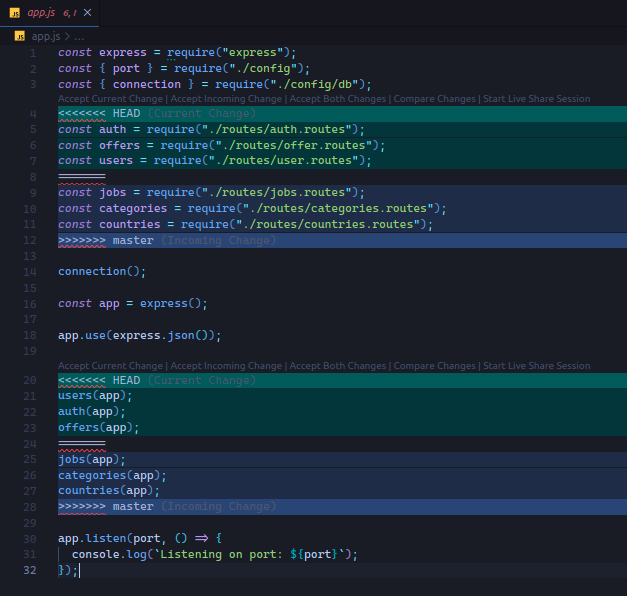Click the ======= separator on line 8
Viewport: 627px width, 596px height.
[x=82, y=176]
